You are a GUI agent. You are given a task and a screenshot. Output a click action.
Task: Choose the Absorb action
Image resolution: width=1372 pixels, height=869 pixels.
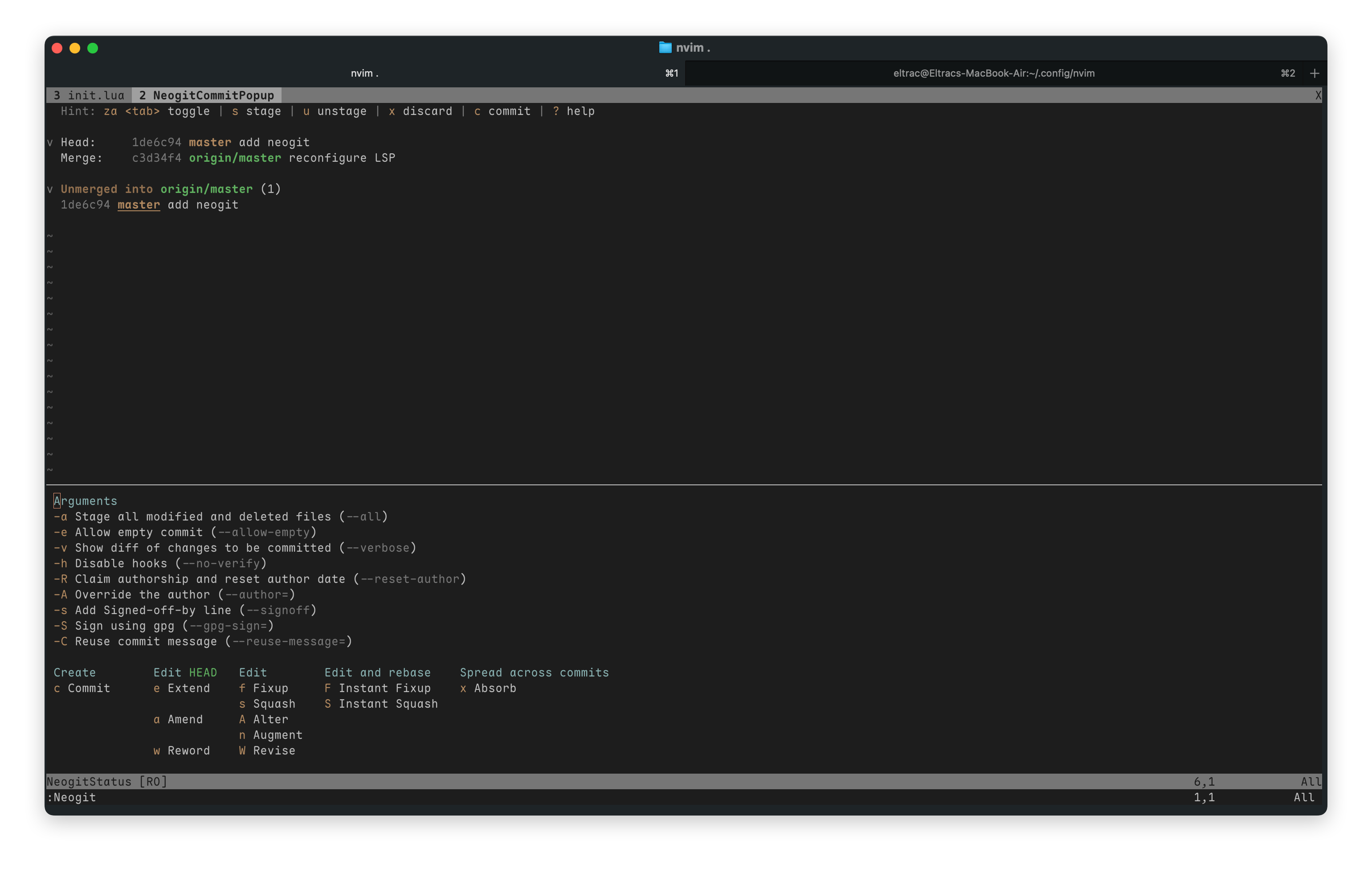pos(488,689)
